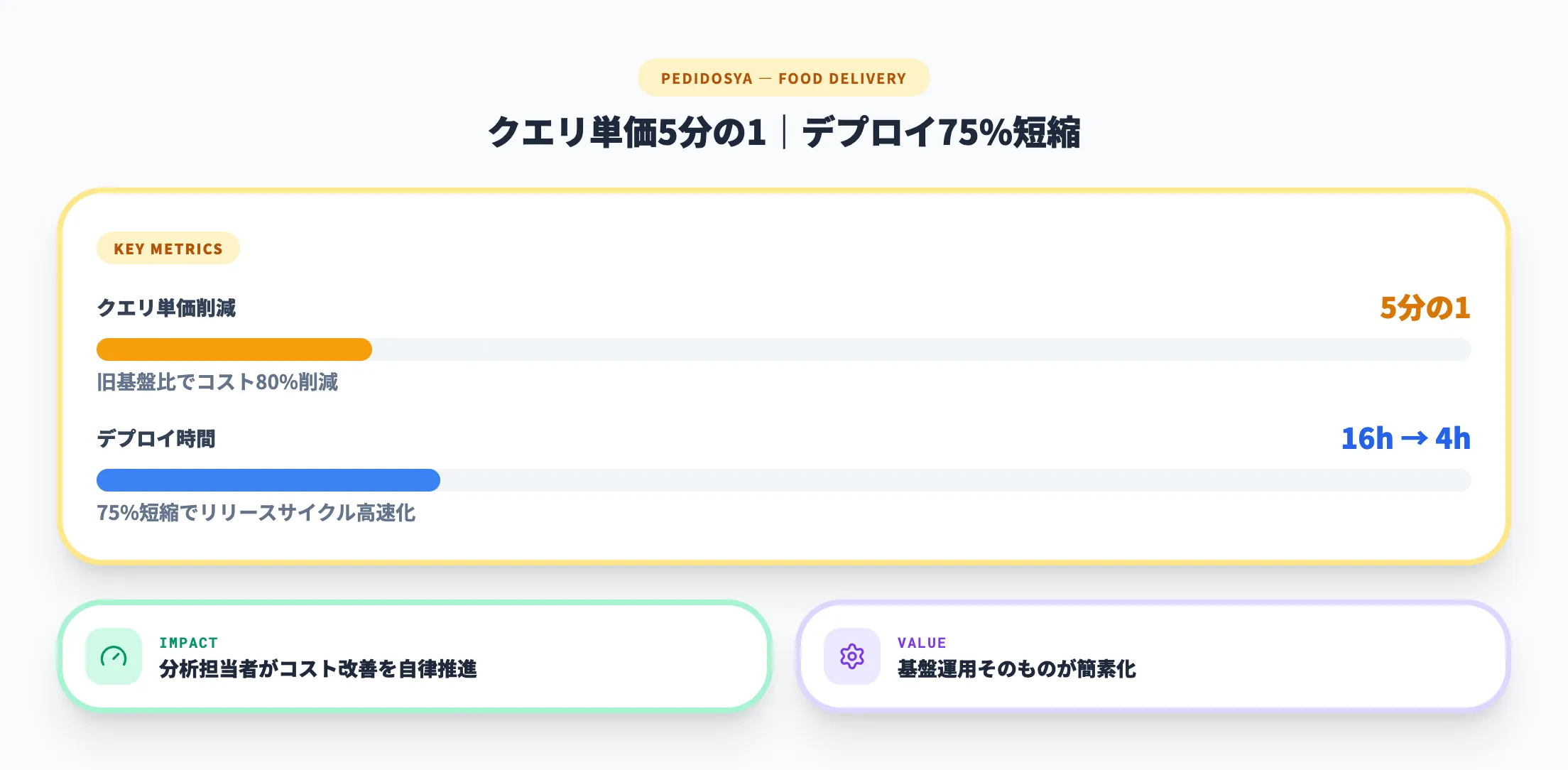Screen dimensions: 1568x770
Task: Click the vertical divider in the headline
Action: 785,133
